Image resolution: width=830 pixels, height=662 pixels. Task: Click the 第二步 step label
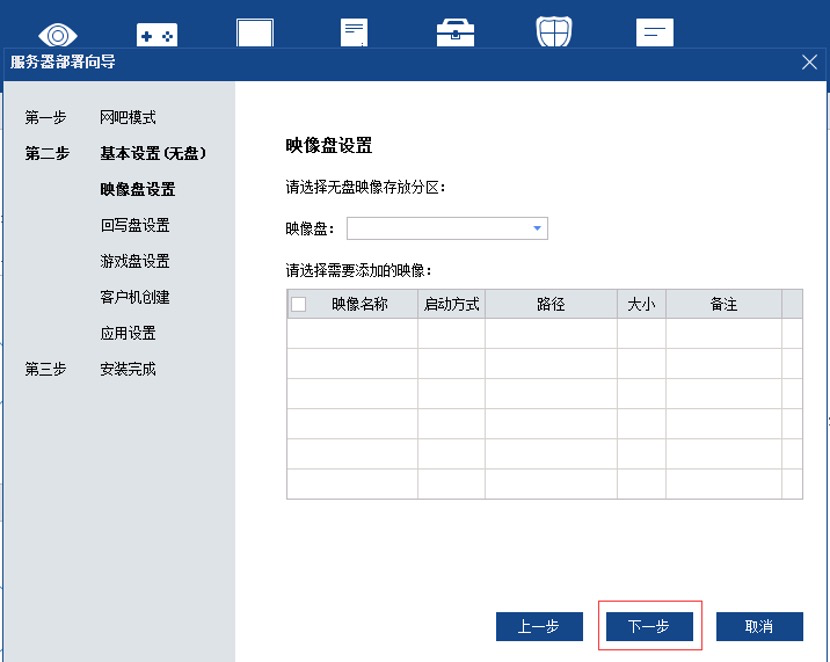pos(47,153)
